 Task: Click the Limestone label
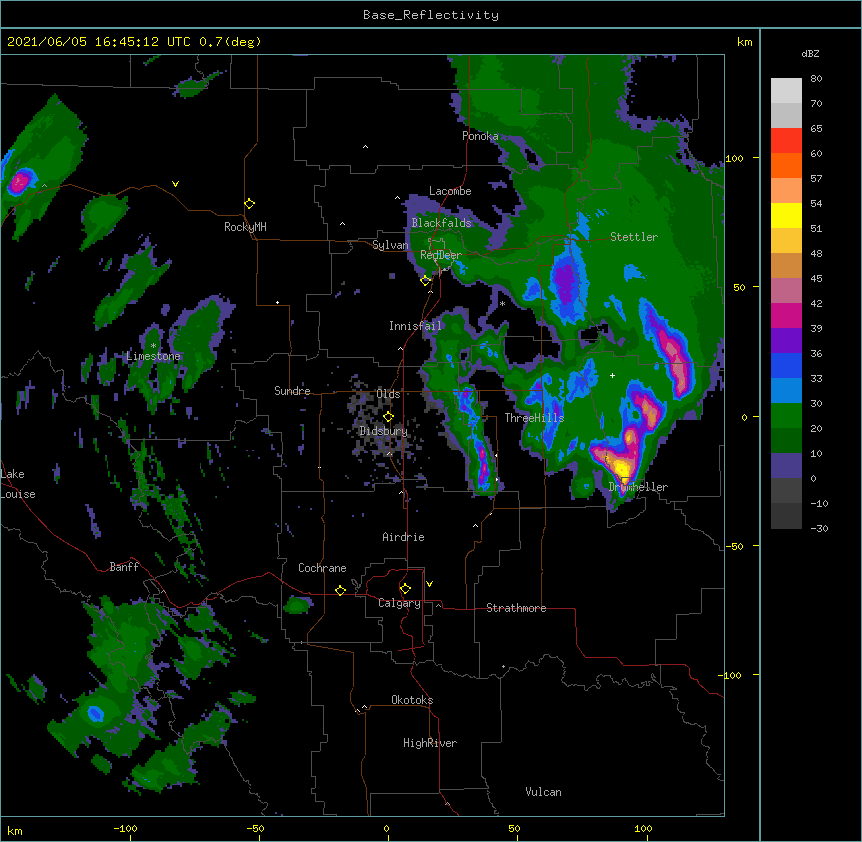coord(153,356)
